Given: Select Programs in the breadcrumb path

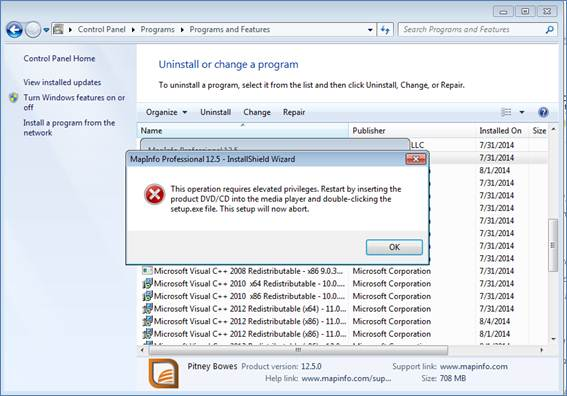Looking at the screenshot, I should (157, 29).
